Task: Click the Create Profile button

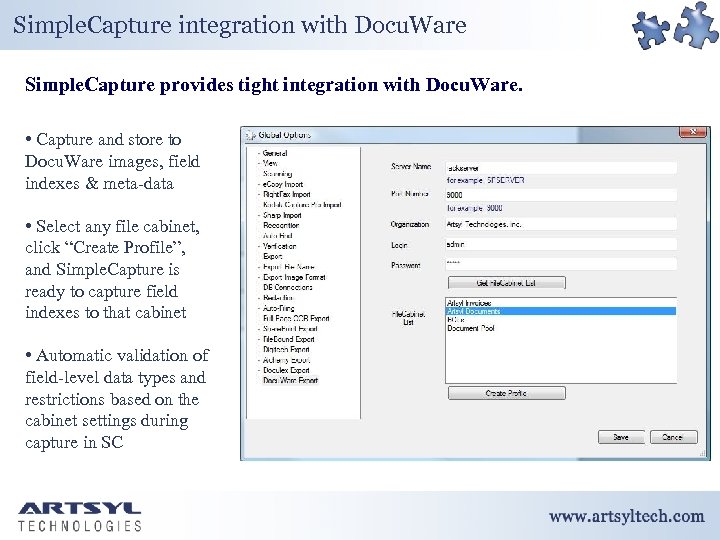Action: coord(506,393)
